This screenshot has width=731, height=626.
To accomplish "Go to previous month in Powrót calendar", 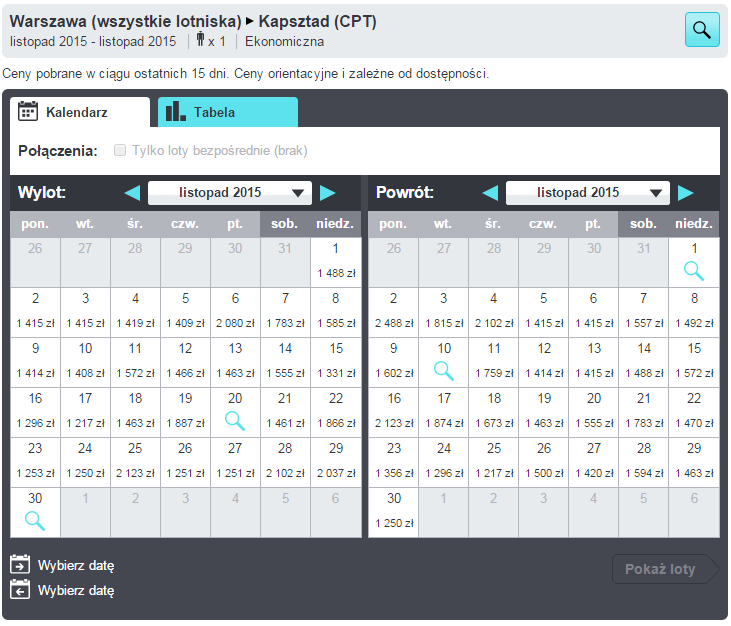I will click(x=490, y=193).
